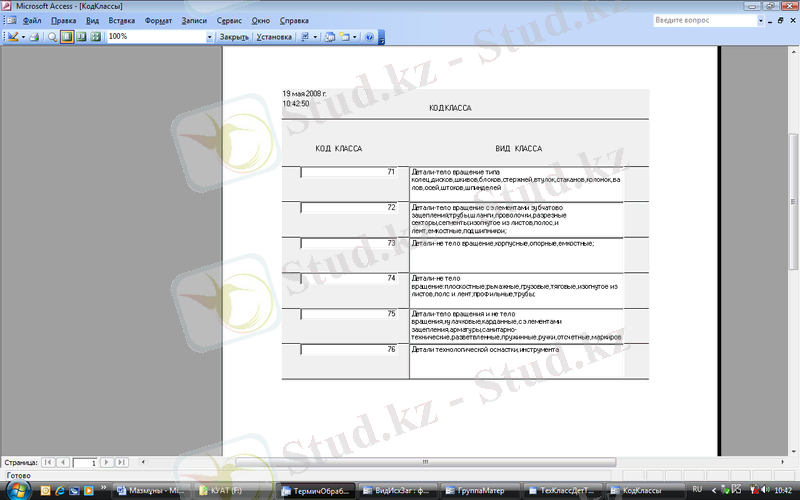The image size is (800, 500).
Task: Click the Windows Start orb
Action: 17,491
